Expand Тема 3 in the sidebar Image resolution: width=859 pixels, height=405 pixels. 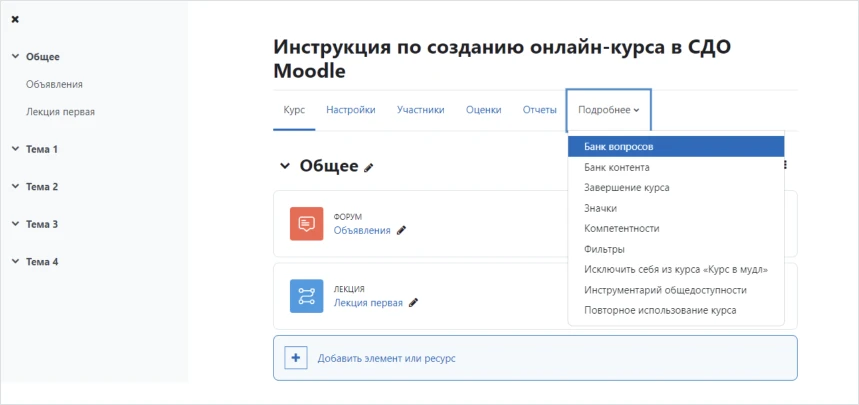(x=15, y=224)
